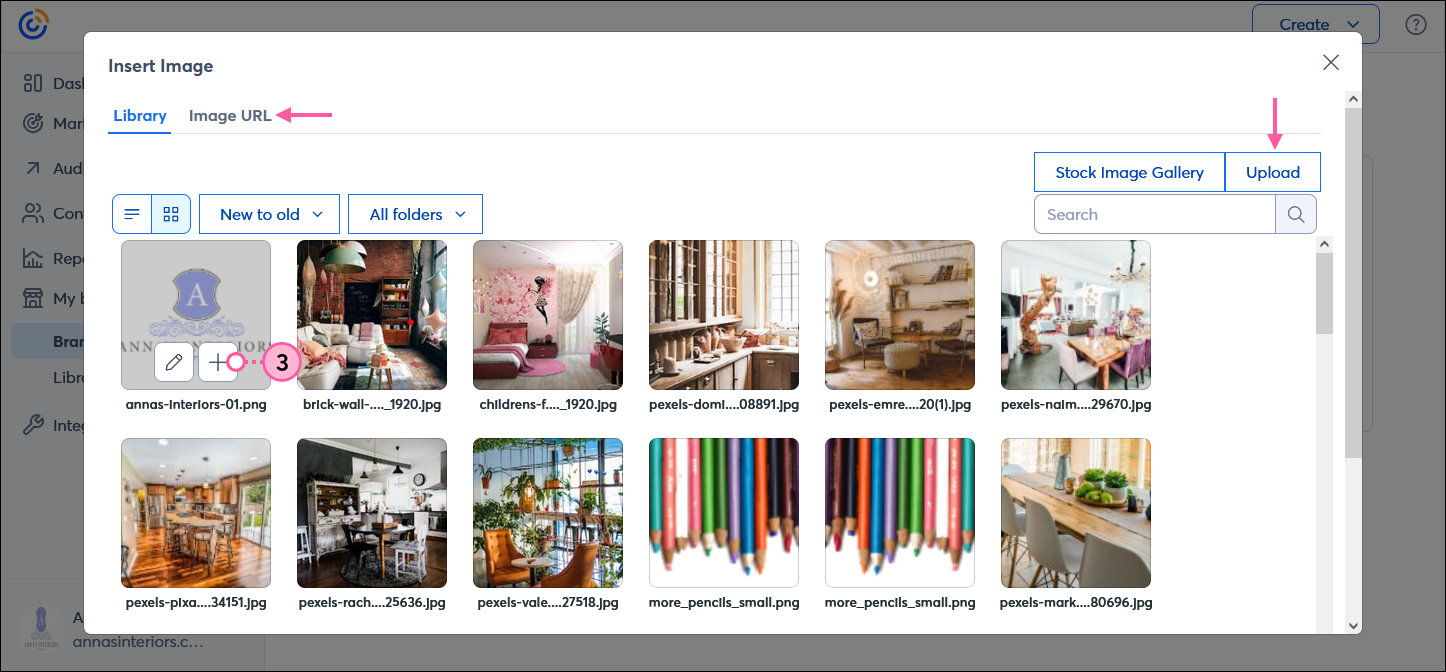Screen dimensions: 1446x672
Task: Click the file name pexels-emre....20(1).jpg
Action: pos(900,405)
